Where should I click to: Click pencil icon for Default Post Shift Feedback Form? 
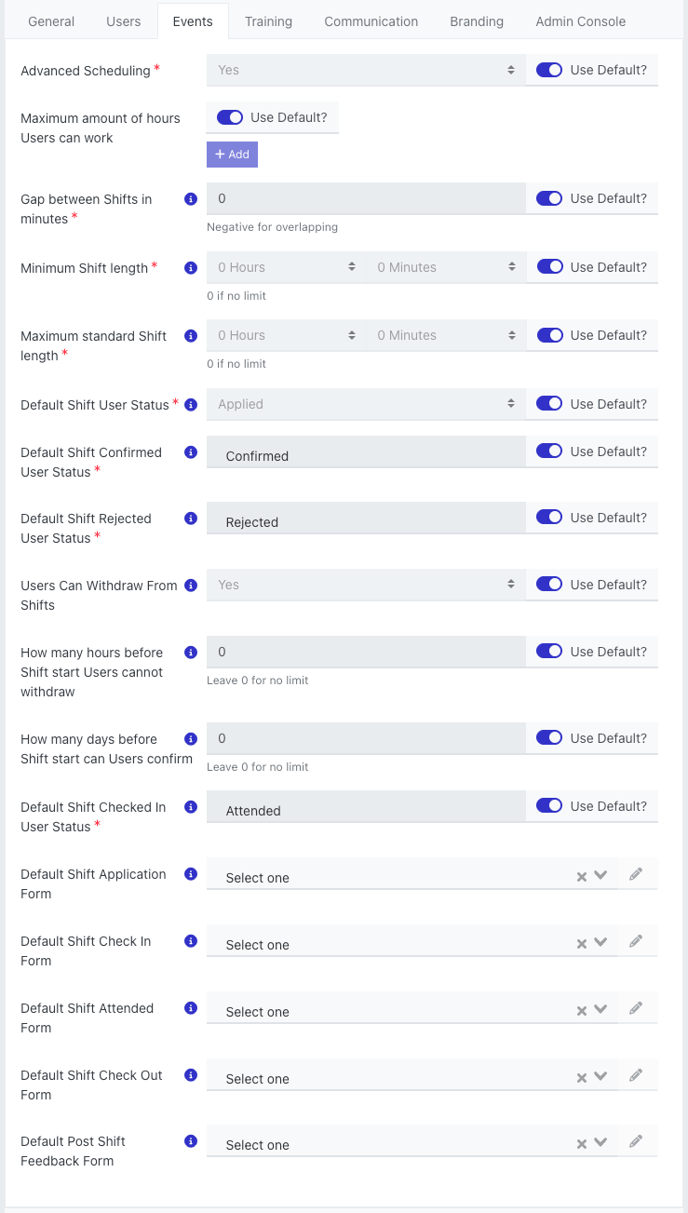coord(635,1141)
